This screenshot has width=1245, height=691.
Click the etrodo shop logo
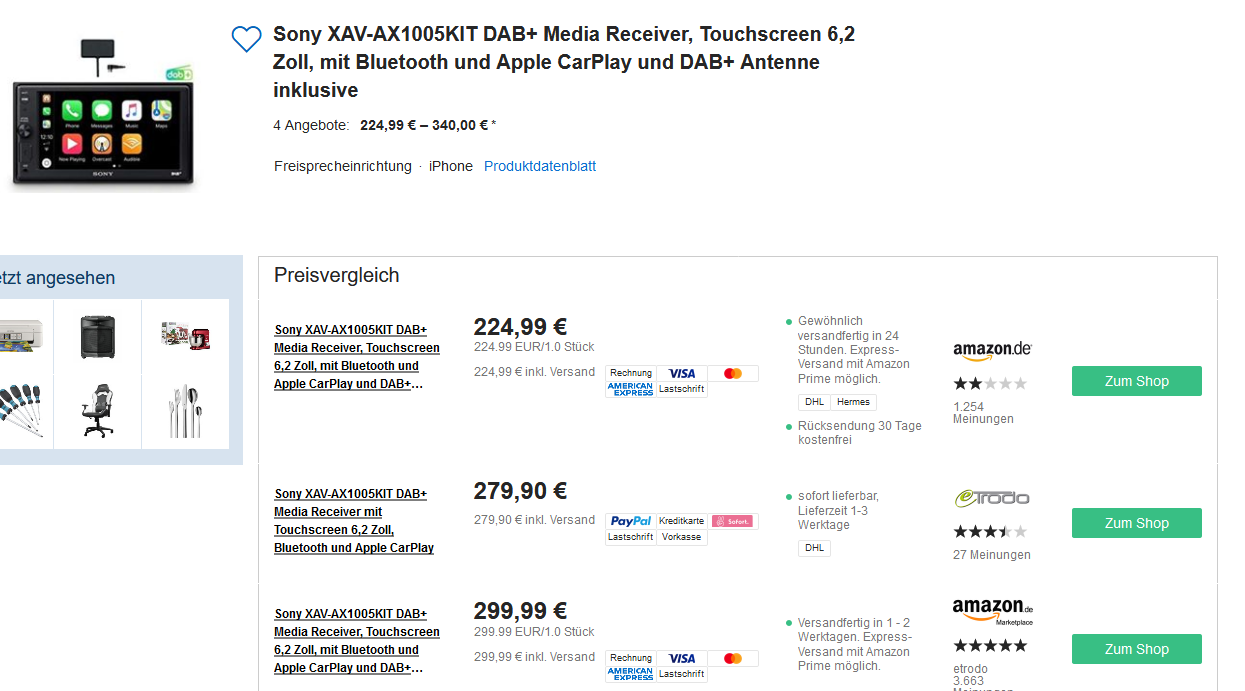coord(991,498)
